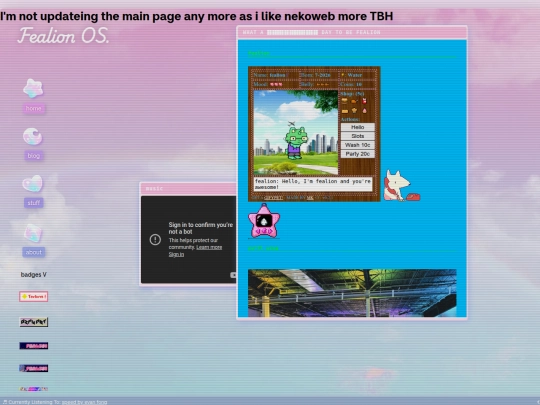This screenshot has width=540, height=405.
Task: Click the purple 'blog' label
Action: point(33,156)
